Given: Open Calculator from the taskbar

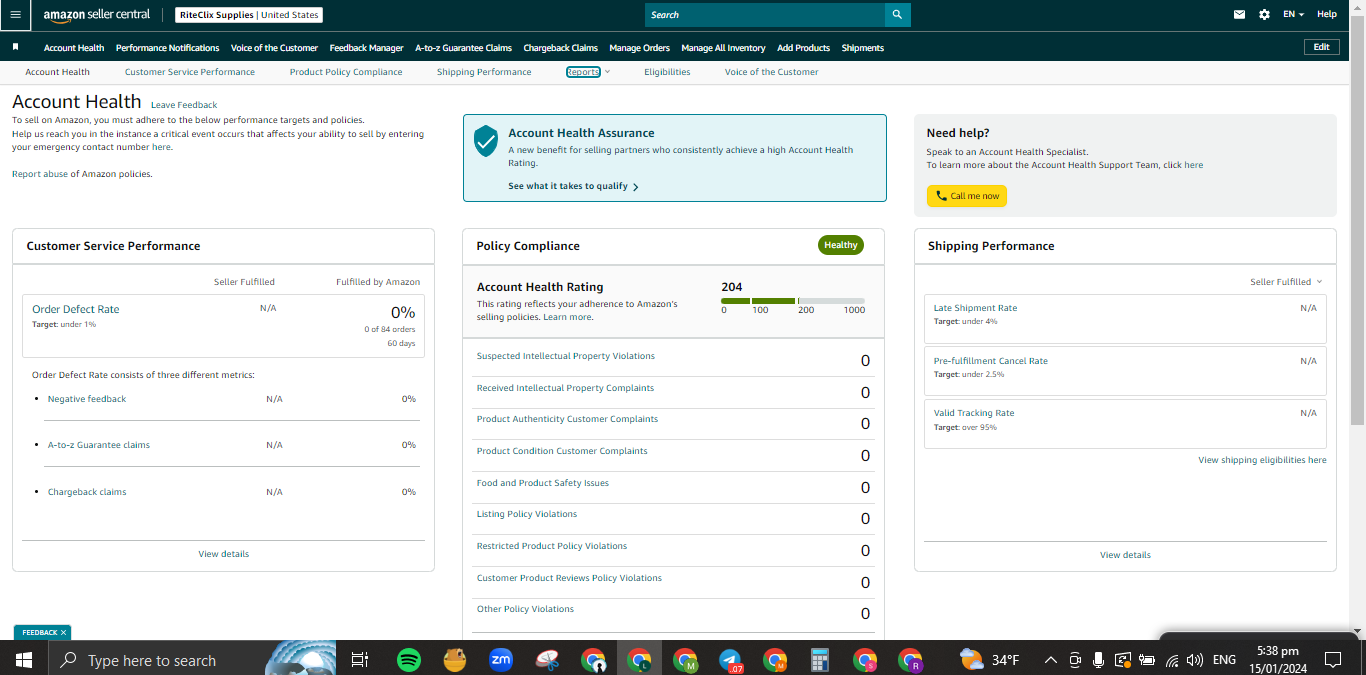Looking at the screenshot, I should pos(820,660).
